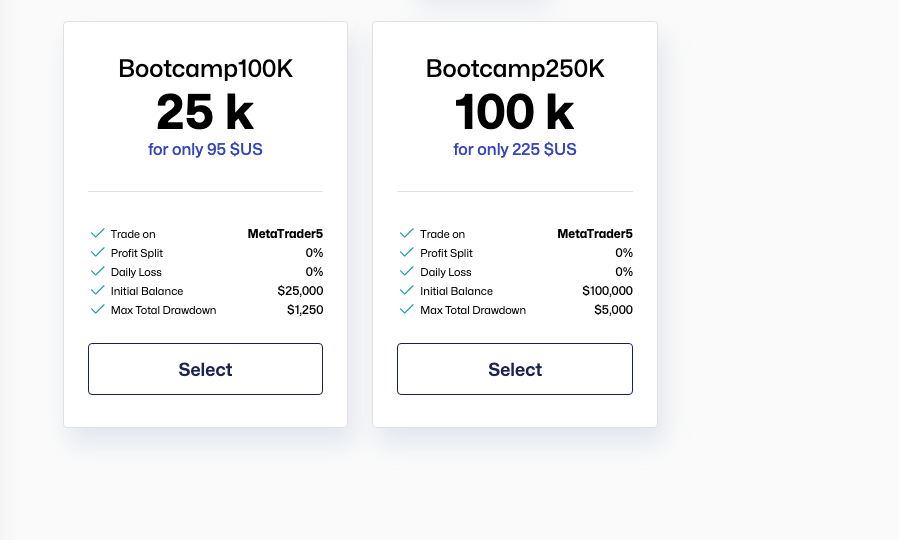Screen dimensions: 899x540
Task: Select the Bootcamp250K plan
Action: (515, 369)
